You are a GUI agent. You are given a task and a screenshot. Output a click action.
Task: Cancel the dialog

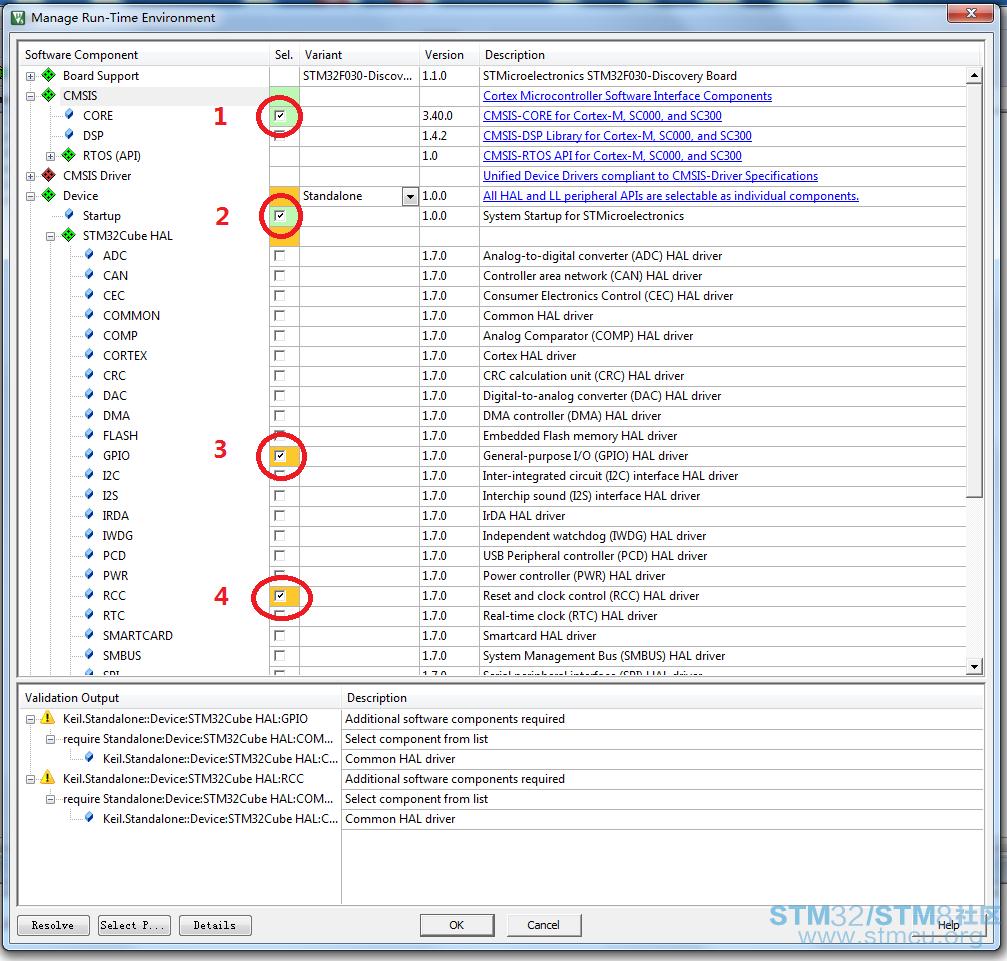pos(543,925)
